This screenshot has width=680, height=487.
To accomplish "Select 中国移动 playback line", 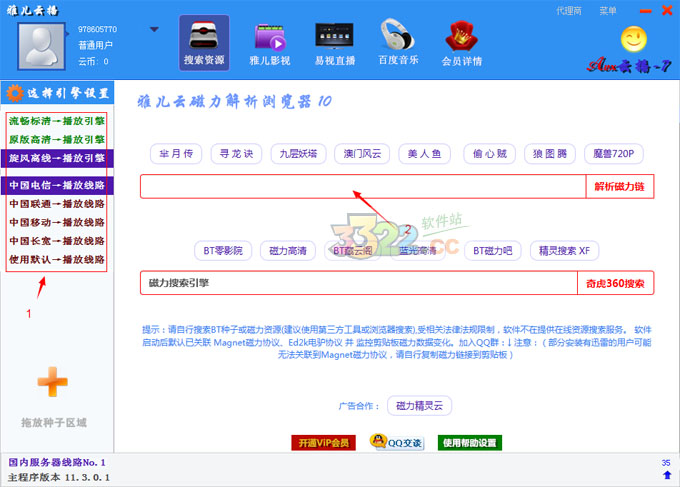I will pos(57,222).
